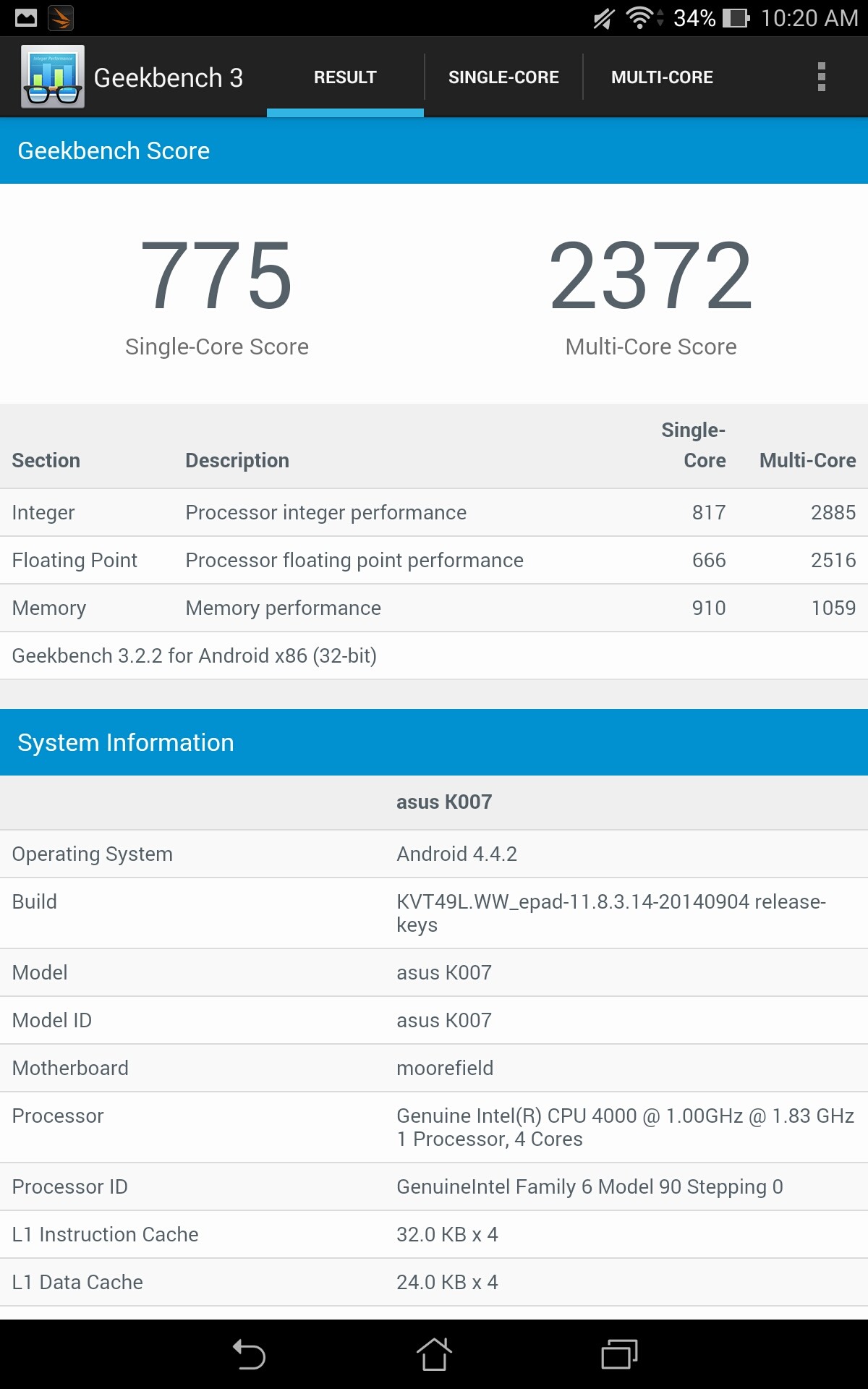The image size is (868, 1389).
Task: Tap the Android back navigation icon
Action: point(249,1354)
